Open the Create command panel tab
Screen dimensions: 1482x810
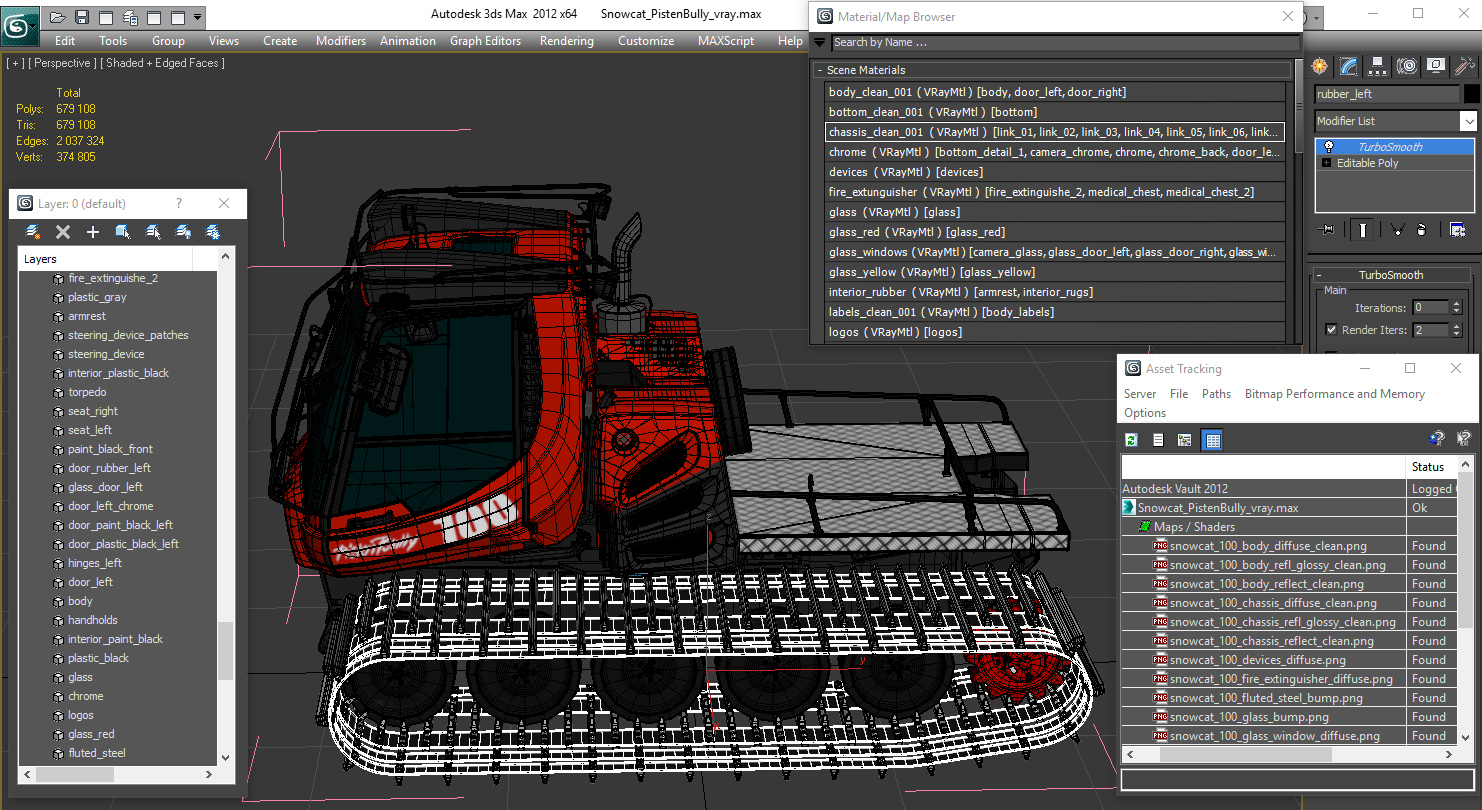click(x=1320, y=67)
